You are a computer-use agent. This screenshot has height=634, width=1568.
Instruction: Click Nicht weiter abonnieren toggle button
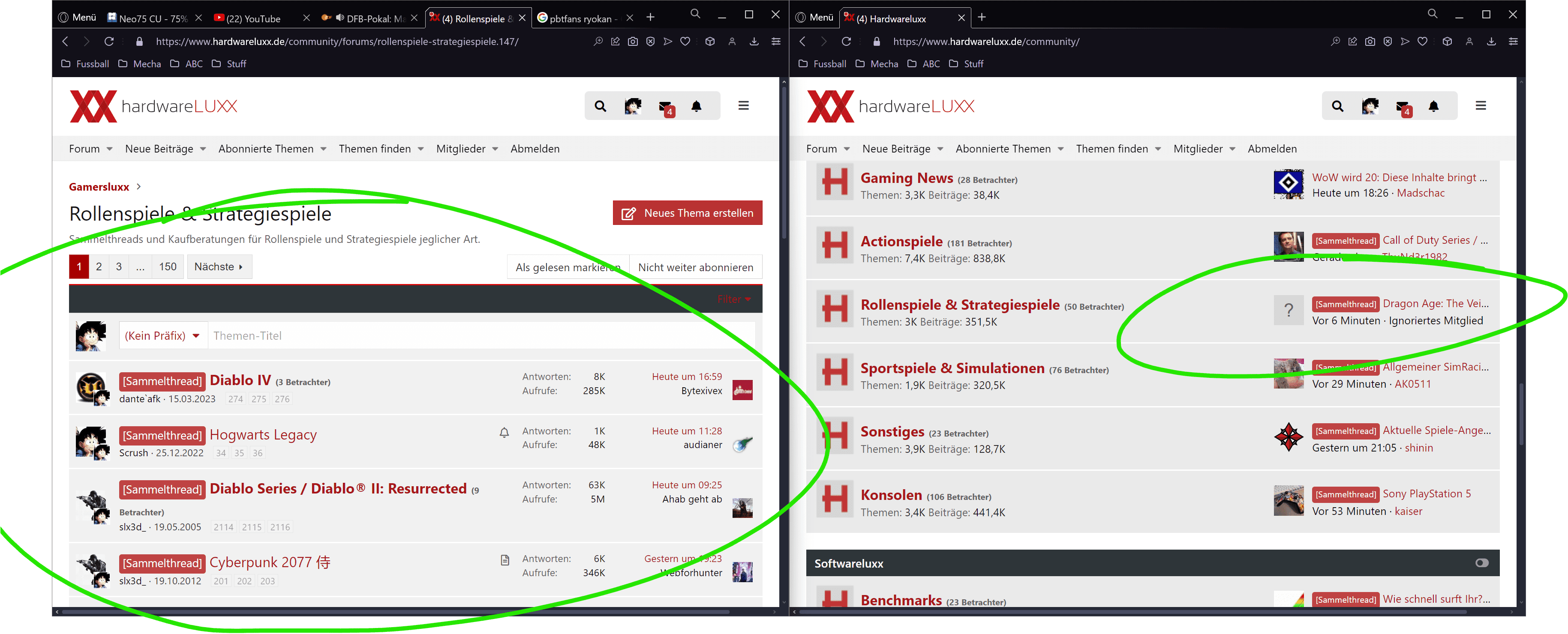pyautogui.click(x=695, y=267)
